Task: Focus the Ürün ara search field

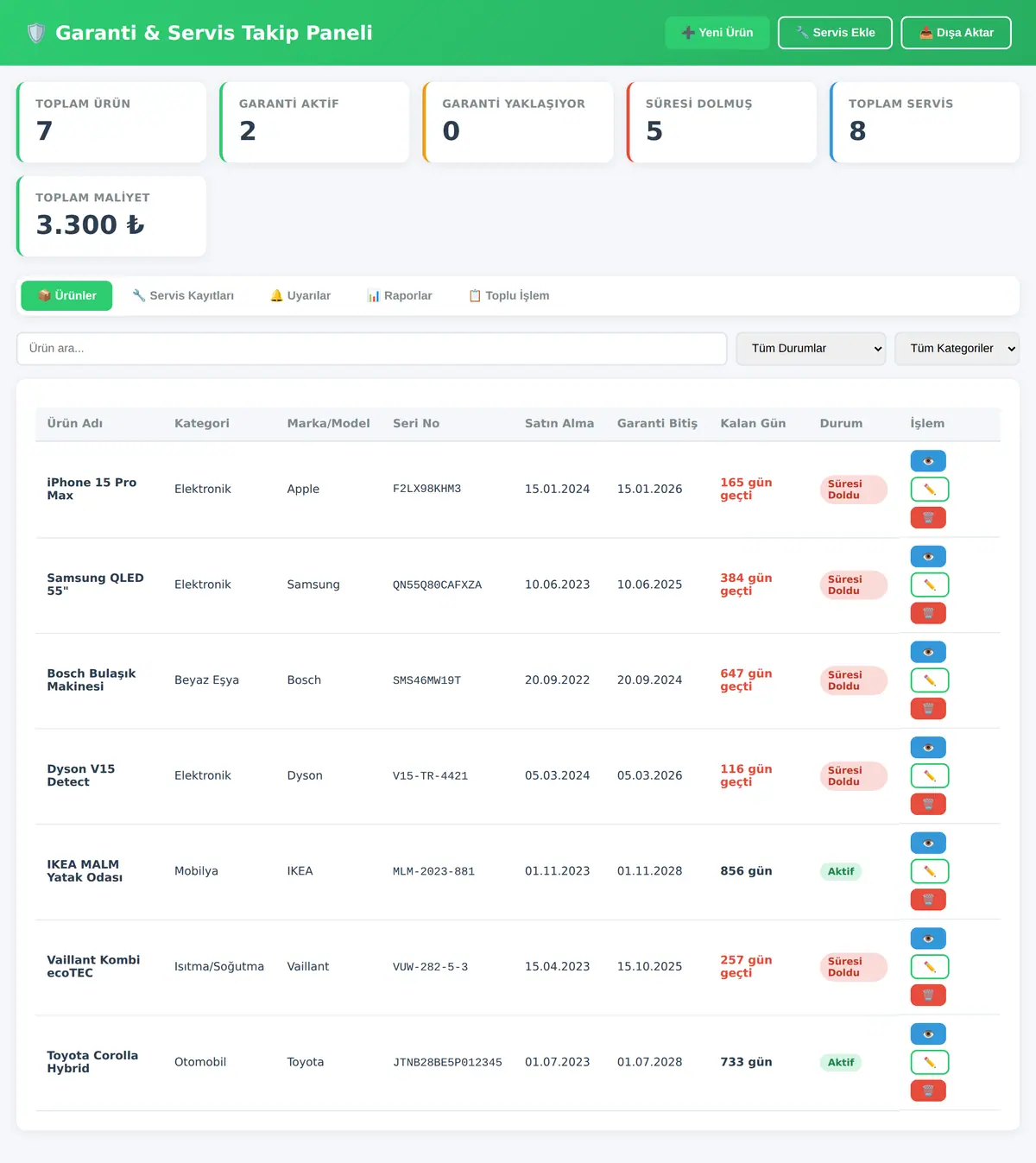Action: [x=372, y=349]
